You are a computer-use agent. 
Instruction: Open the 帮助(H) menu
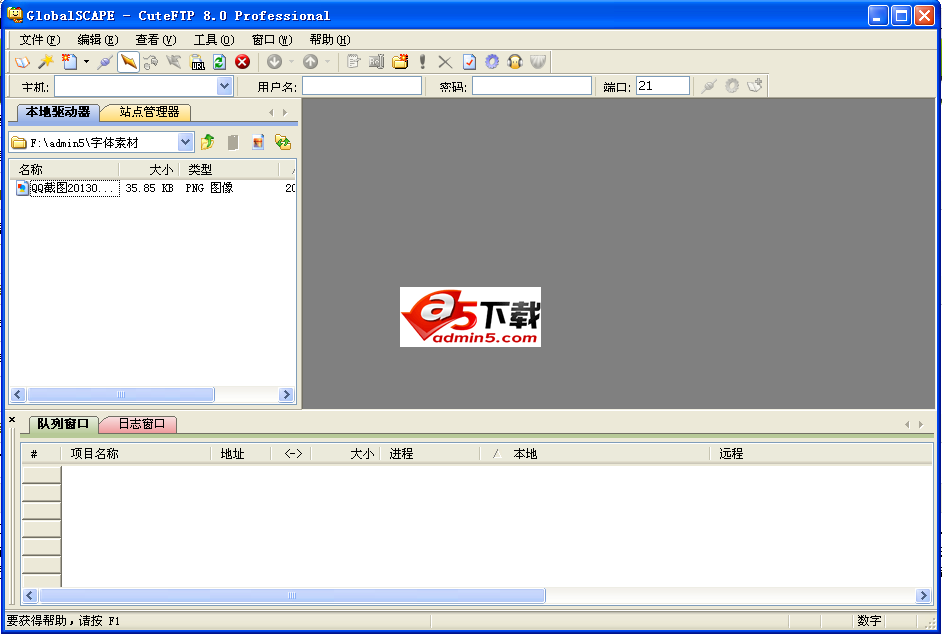(330, 40)
